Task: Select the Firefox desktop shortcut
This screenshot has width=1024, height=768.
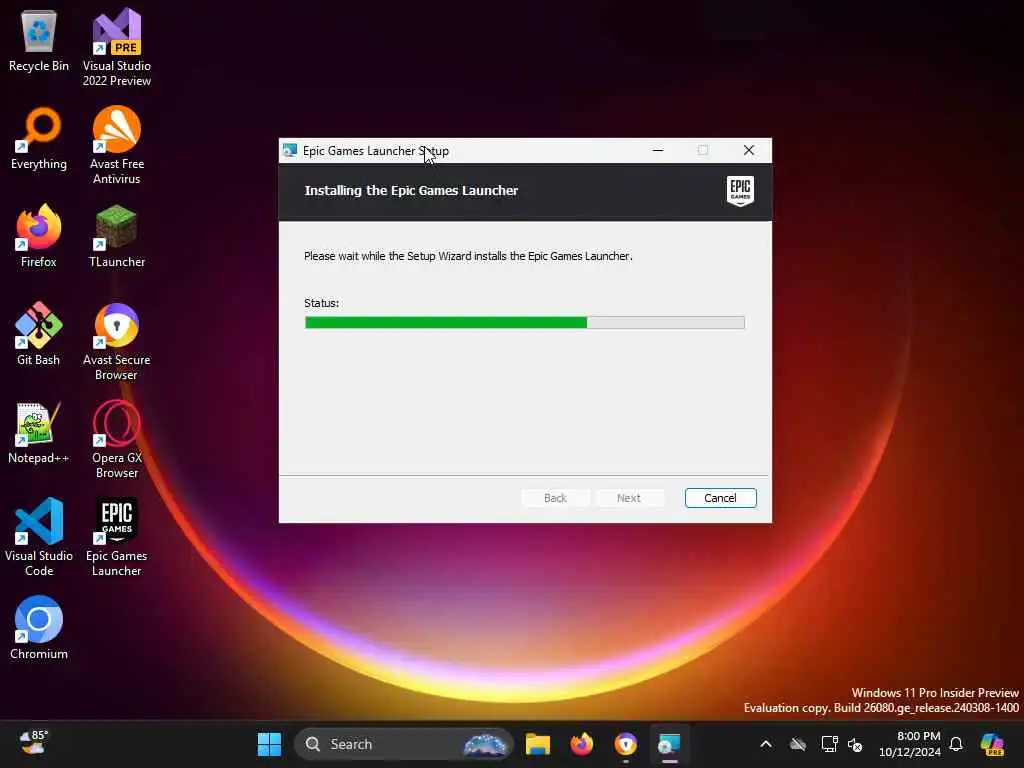Action: [39, 236]
